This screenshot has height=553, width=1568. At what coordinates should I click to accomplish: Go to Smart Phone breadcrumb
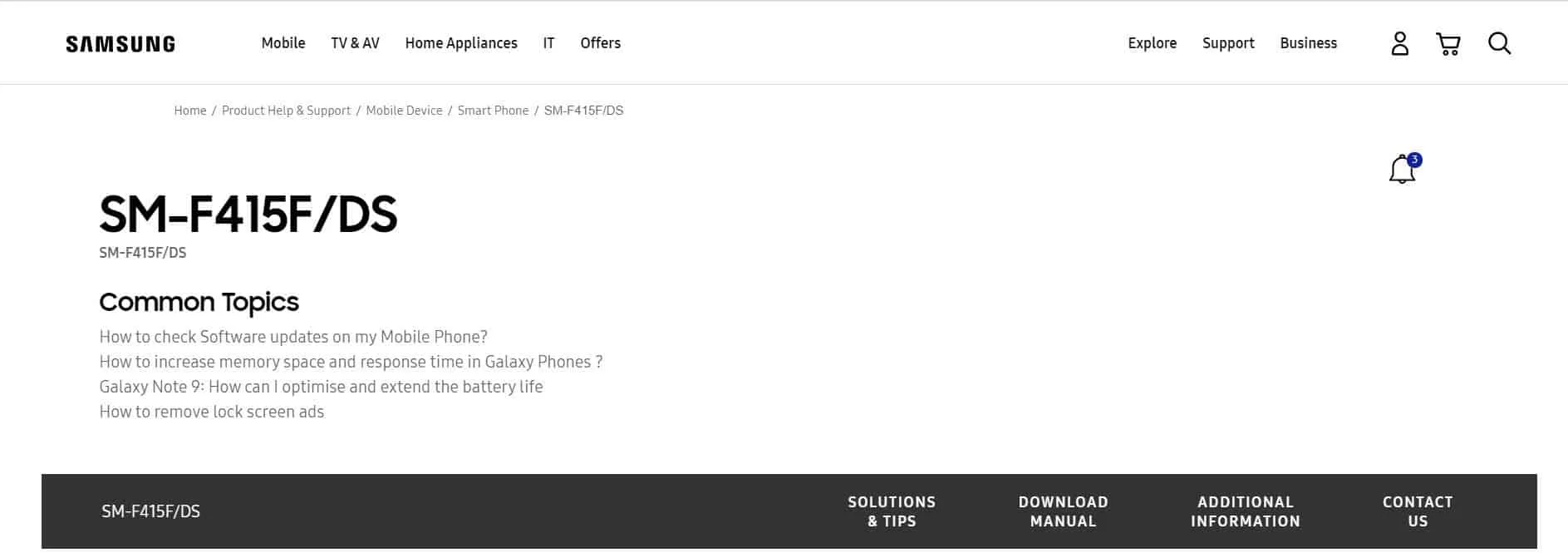tap(493, 111)
